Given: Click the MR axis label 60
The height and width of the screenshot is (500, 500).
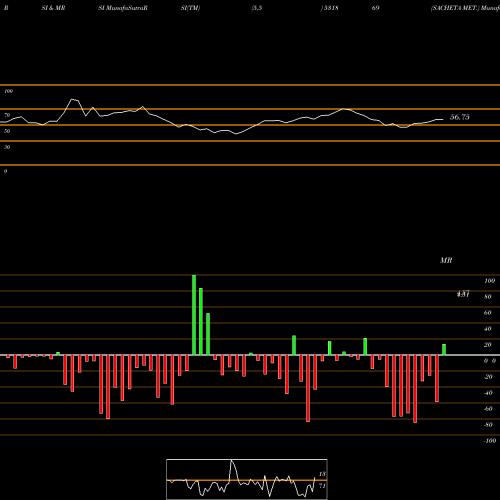Looking at the screenshot, I should pos(488,313).
